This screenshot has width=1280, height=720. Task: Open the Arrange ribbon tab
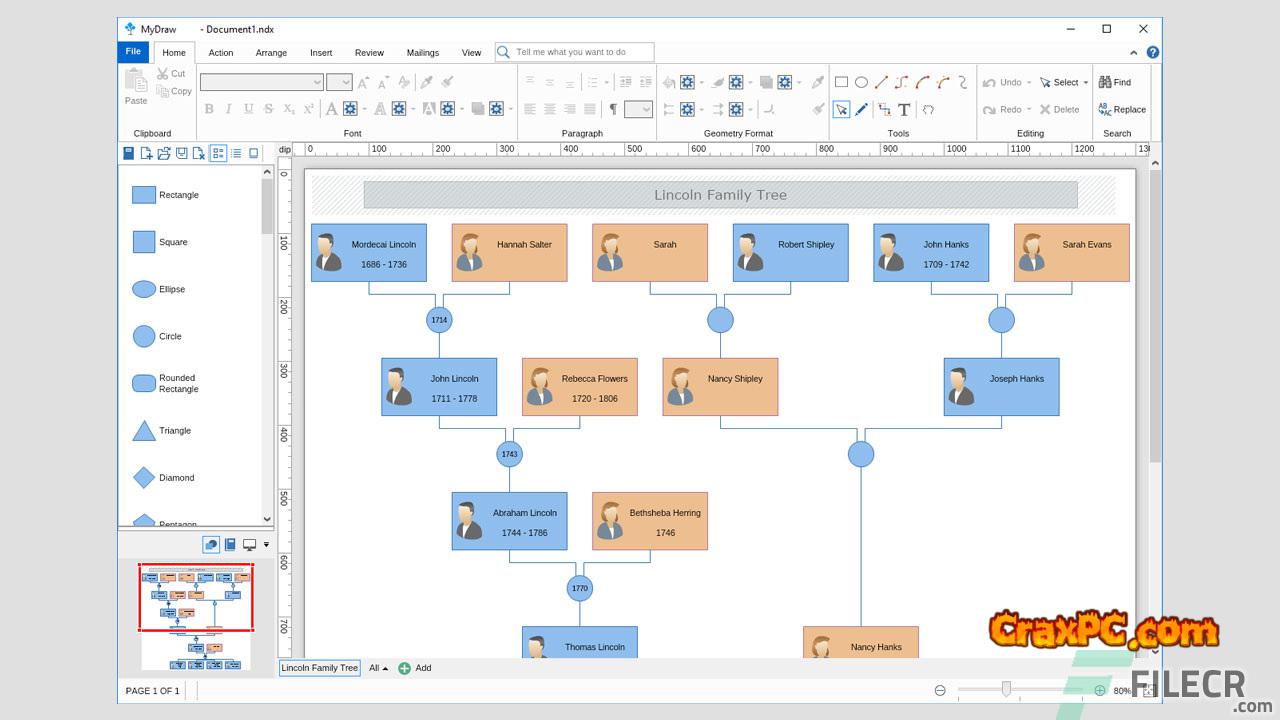tap(271, 53)
